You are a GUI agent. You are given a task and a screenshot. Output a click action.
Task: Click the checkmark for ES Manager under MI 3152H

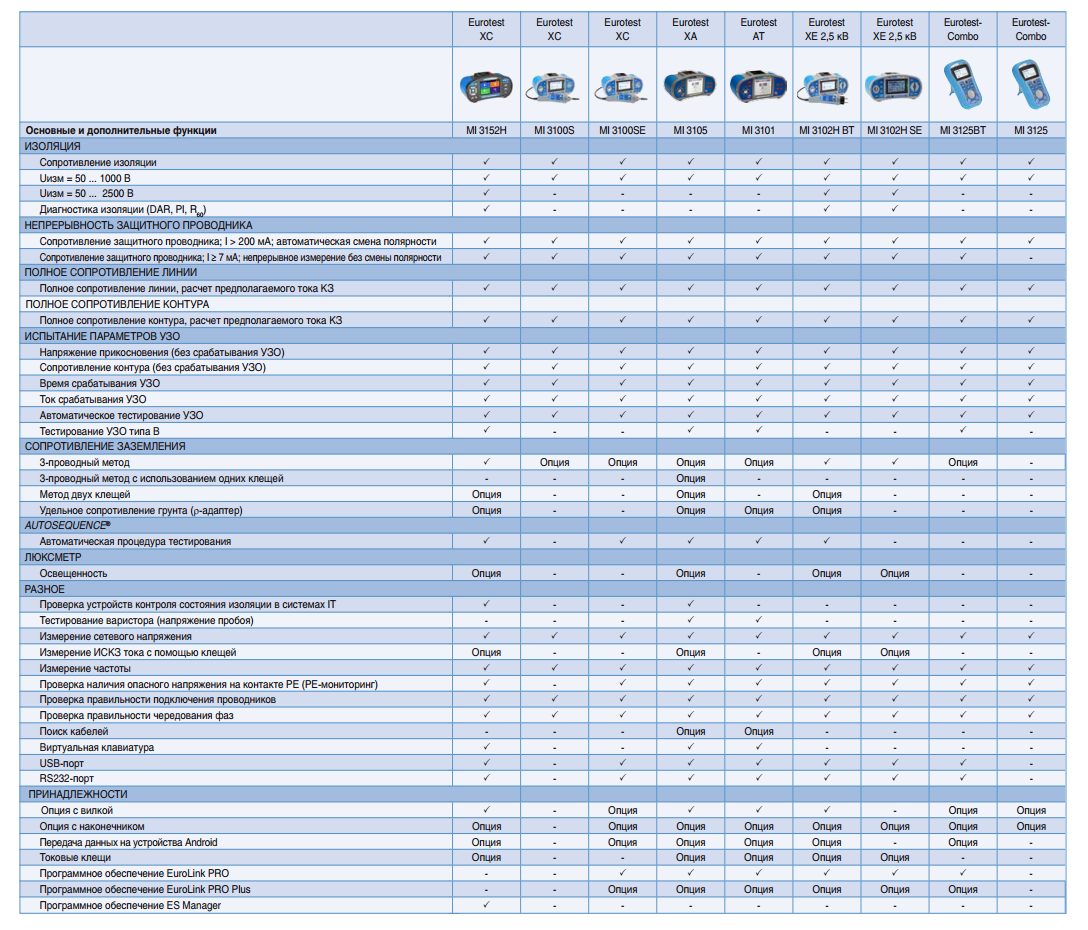coord(486,904)
